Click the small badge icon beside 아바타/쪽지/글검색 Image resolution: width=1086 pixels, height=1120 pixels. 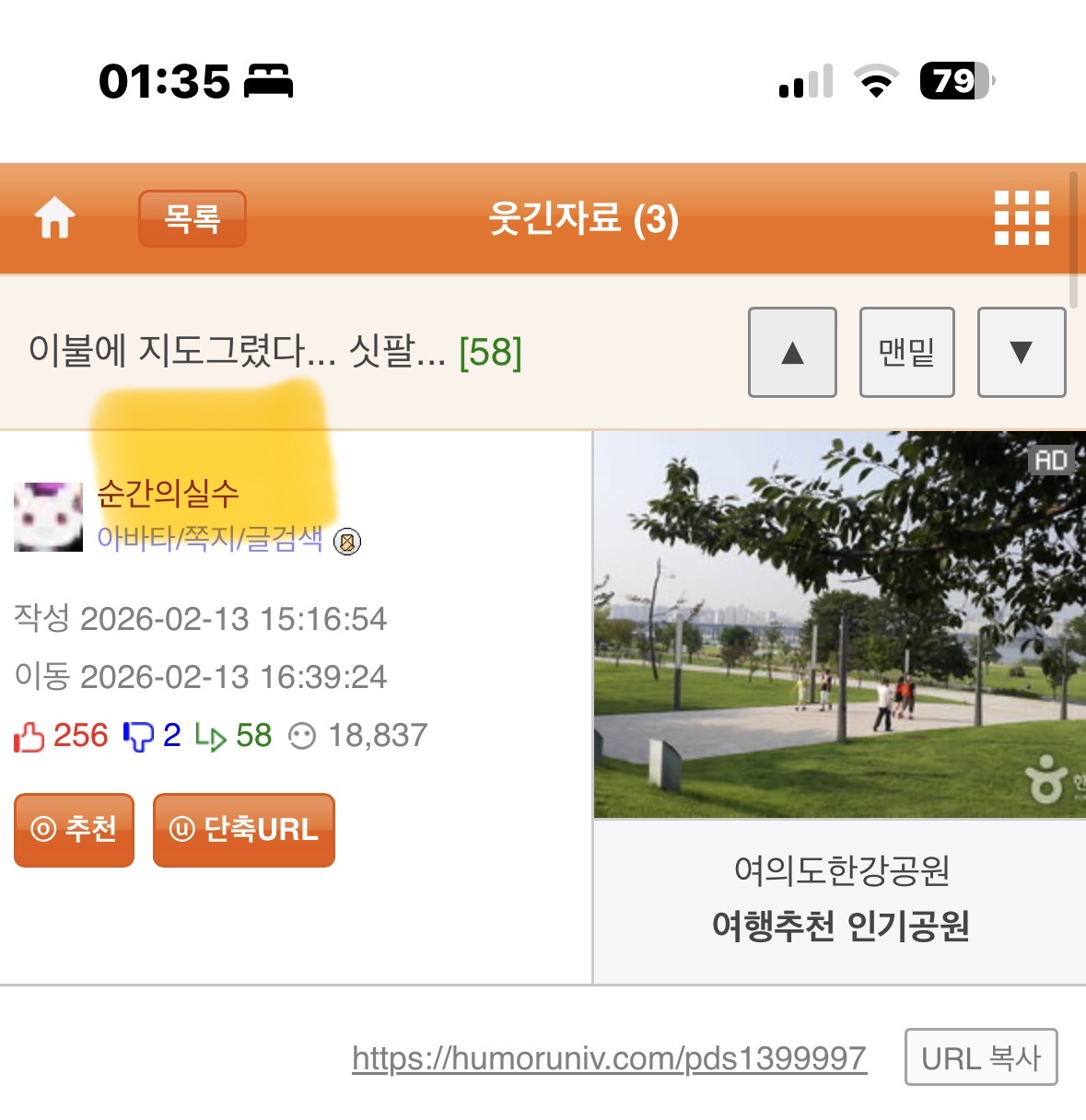pyautogui.click(x=347, y=542)
